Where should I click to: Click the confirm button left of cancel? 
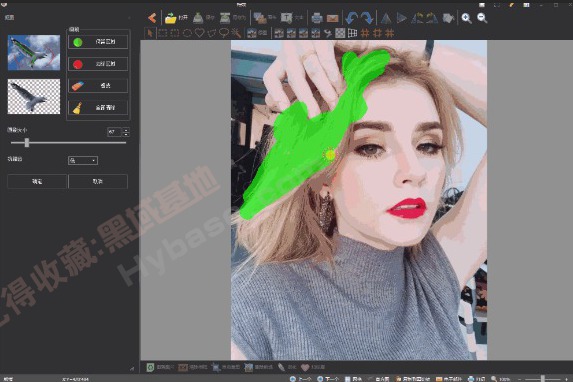coord(37,181)
